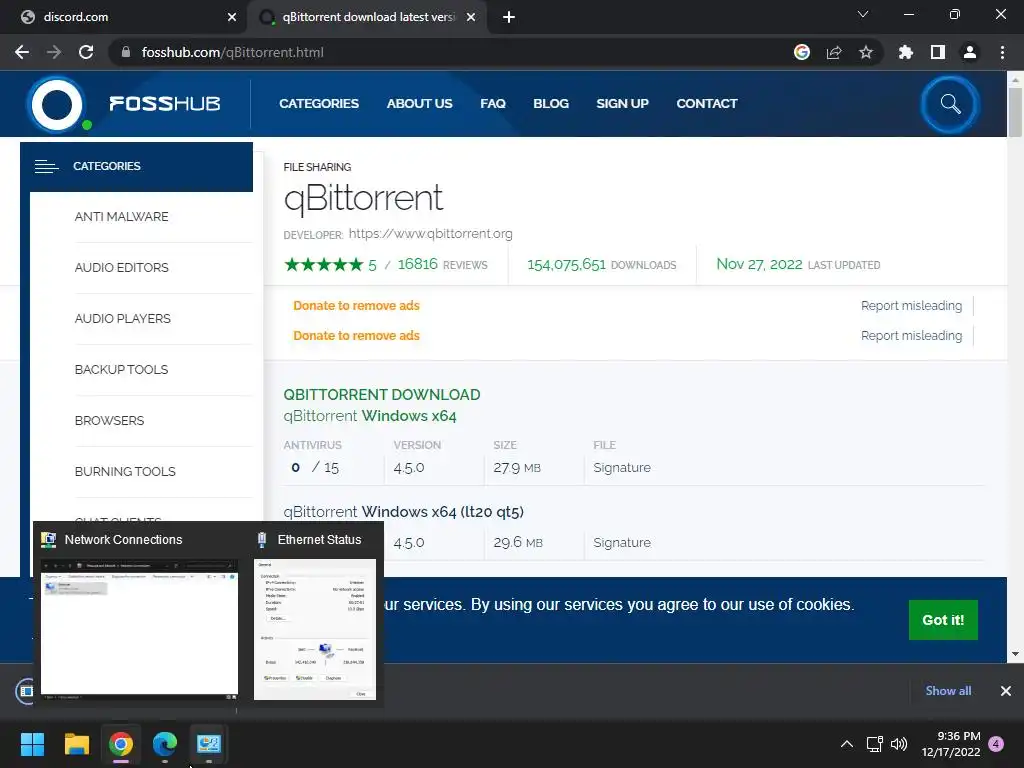
Task: Close the downloads bar
Action: [x=1006, y=691]
